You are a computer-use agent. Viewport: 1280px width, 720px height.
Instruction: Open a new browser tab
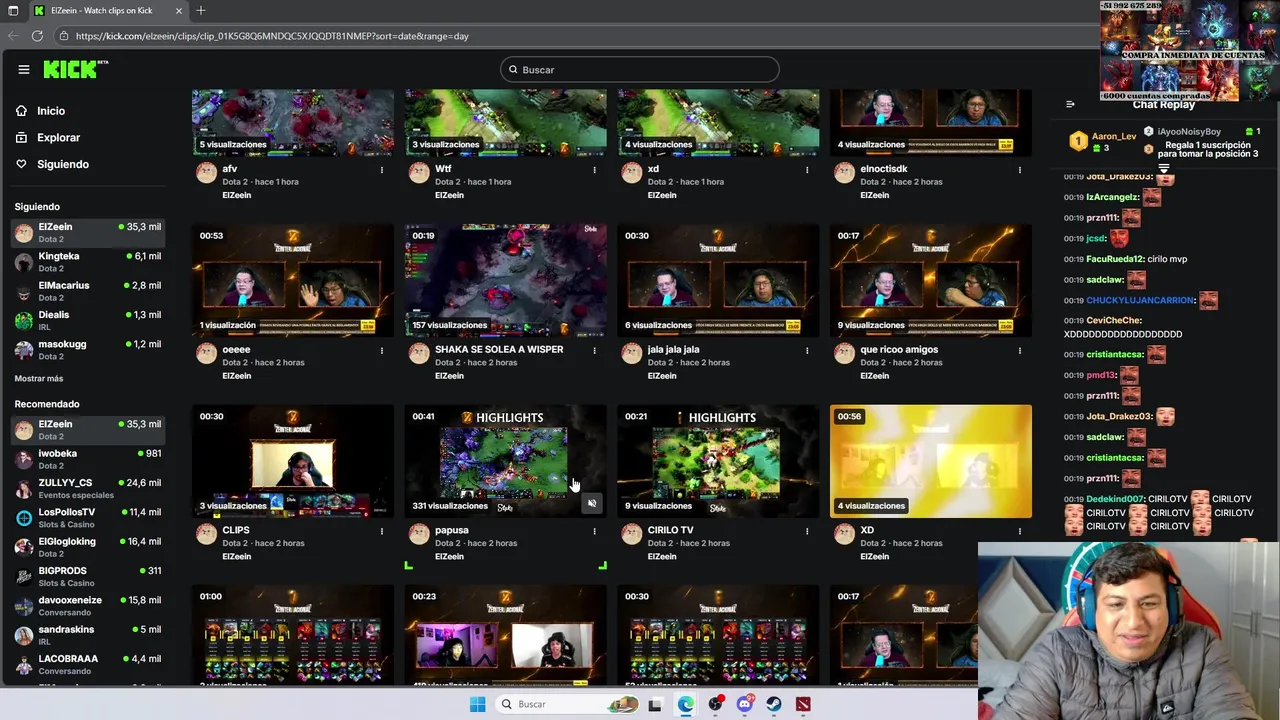click(201, 11)
